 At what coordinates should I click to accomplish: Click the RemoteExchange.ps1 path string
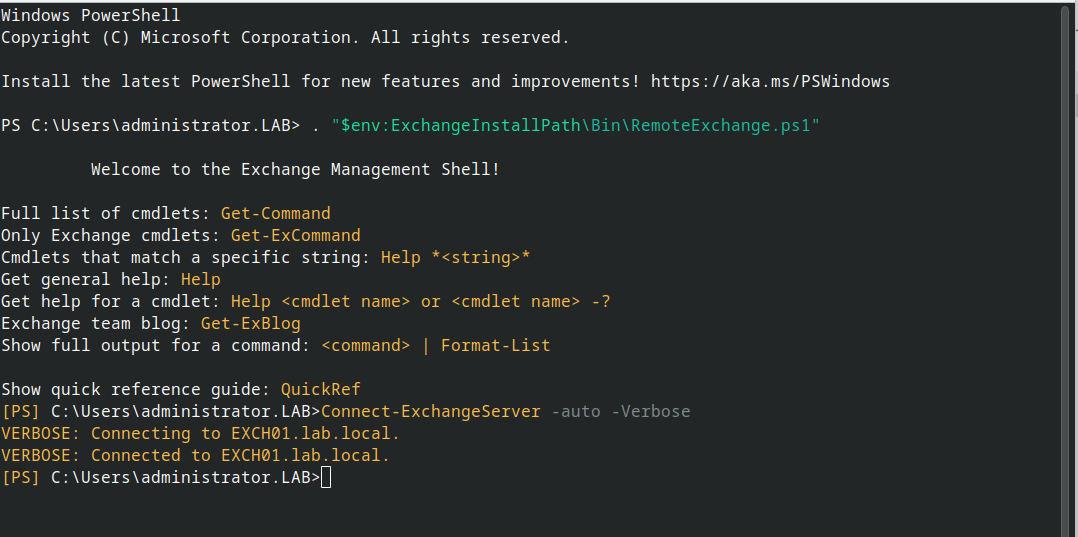[575, 125]
